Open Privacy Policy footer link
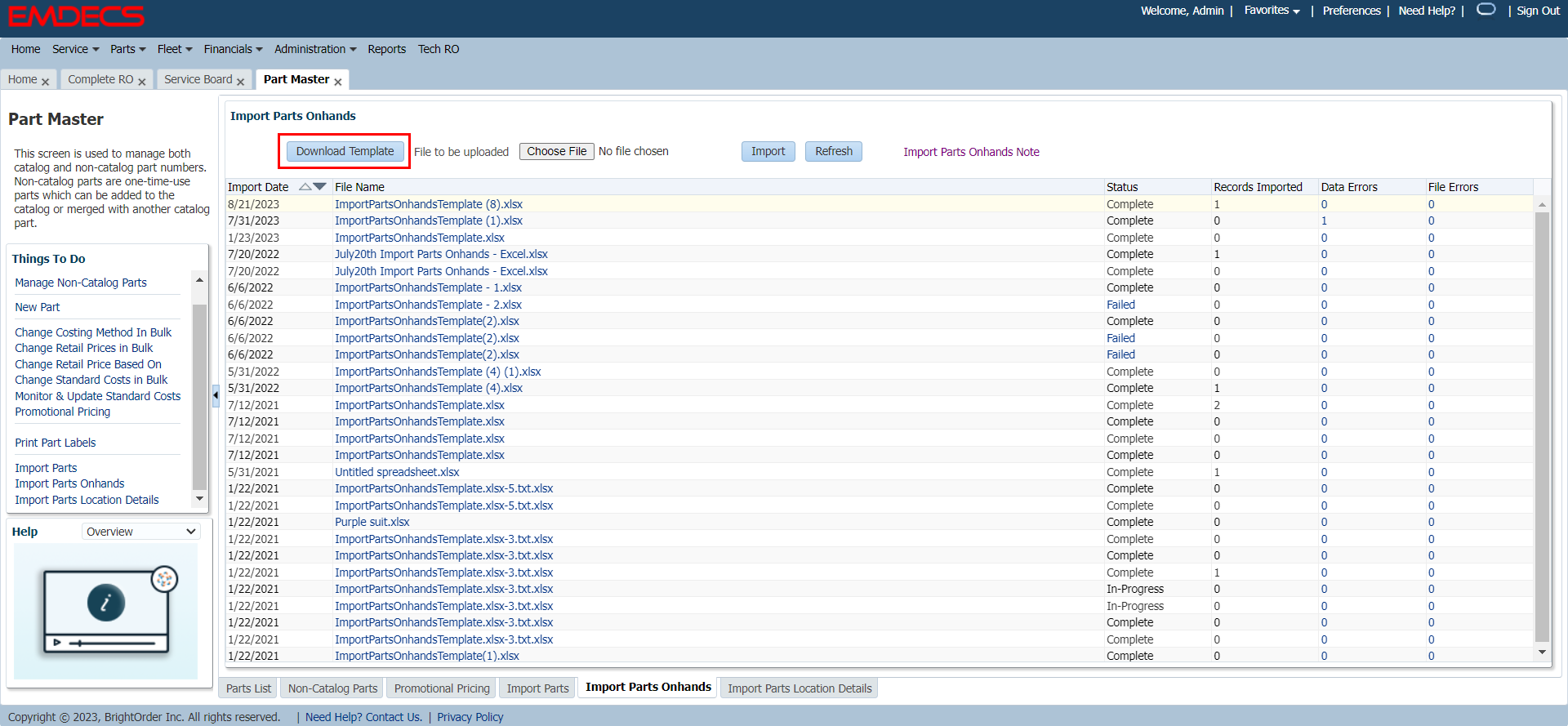This screenshot has width=1568, height=726. (470, 717)
